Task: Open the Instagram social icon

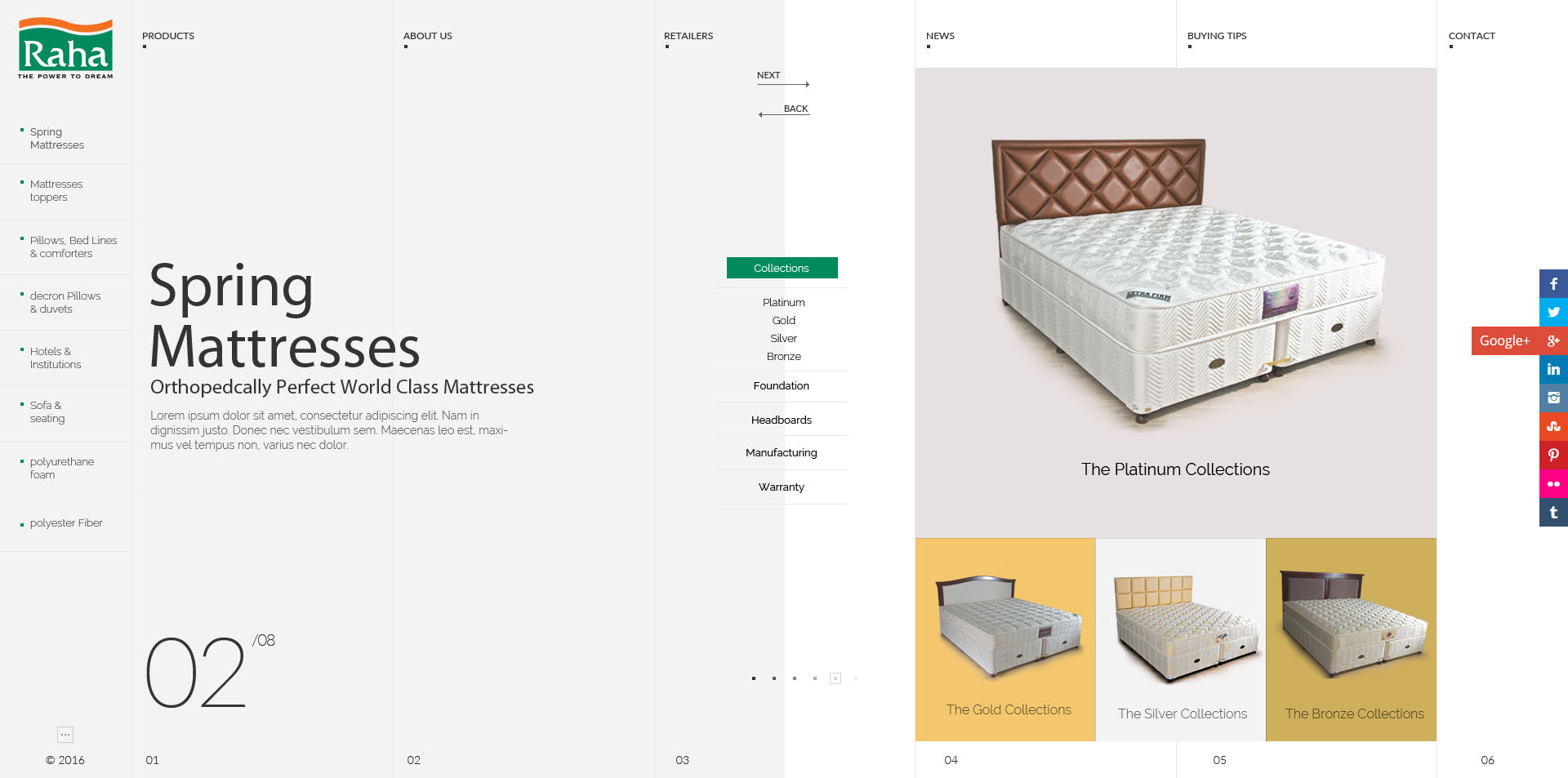Action: pyautogui.click(x=1553, y=398)
